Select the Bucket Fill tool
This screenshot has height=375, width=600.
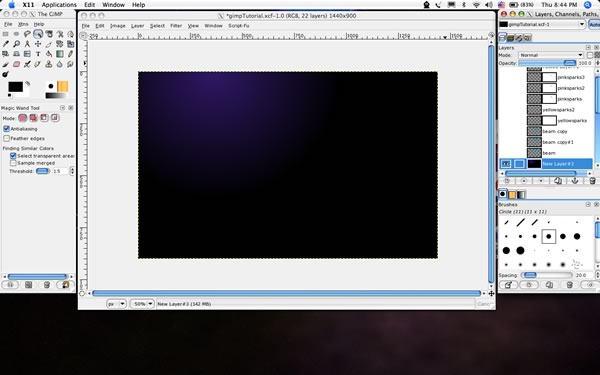(x=49, y=54)
